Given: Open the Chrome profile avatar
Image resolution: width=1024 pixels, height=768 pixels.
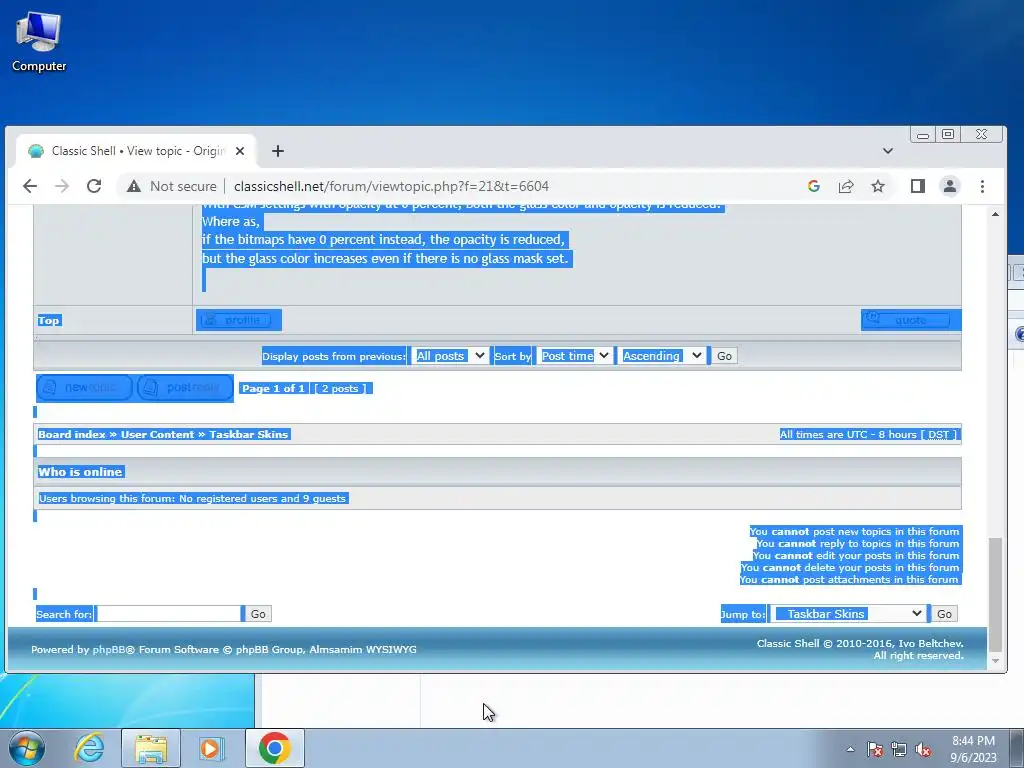Looking at the screenshot, I should pos(950,186).
